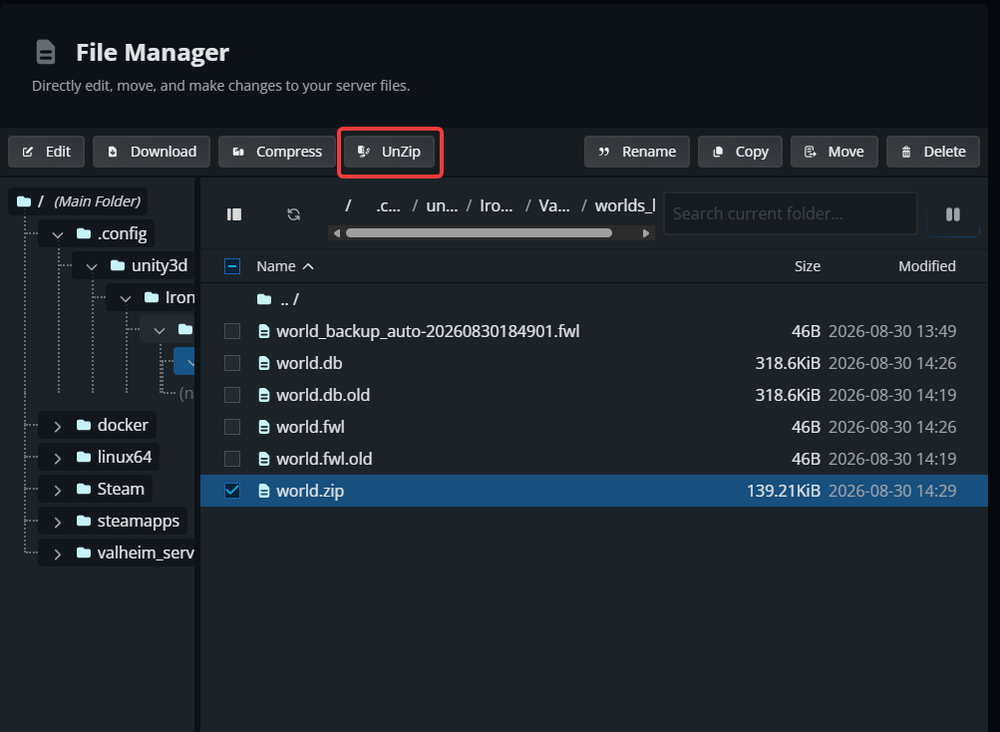Click the world.fwl.old file icon
The width and height of the screenshot is (1000, 732).
(263, 459)
